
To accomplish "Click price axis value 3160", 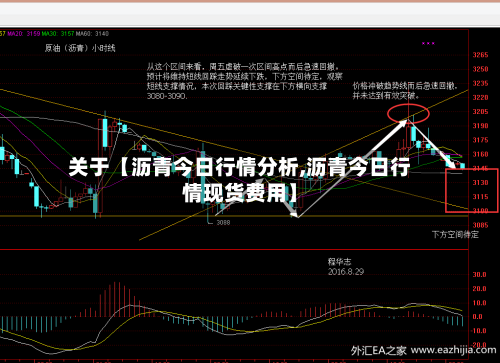I will tap(480, 154).
